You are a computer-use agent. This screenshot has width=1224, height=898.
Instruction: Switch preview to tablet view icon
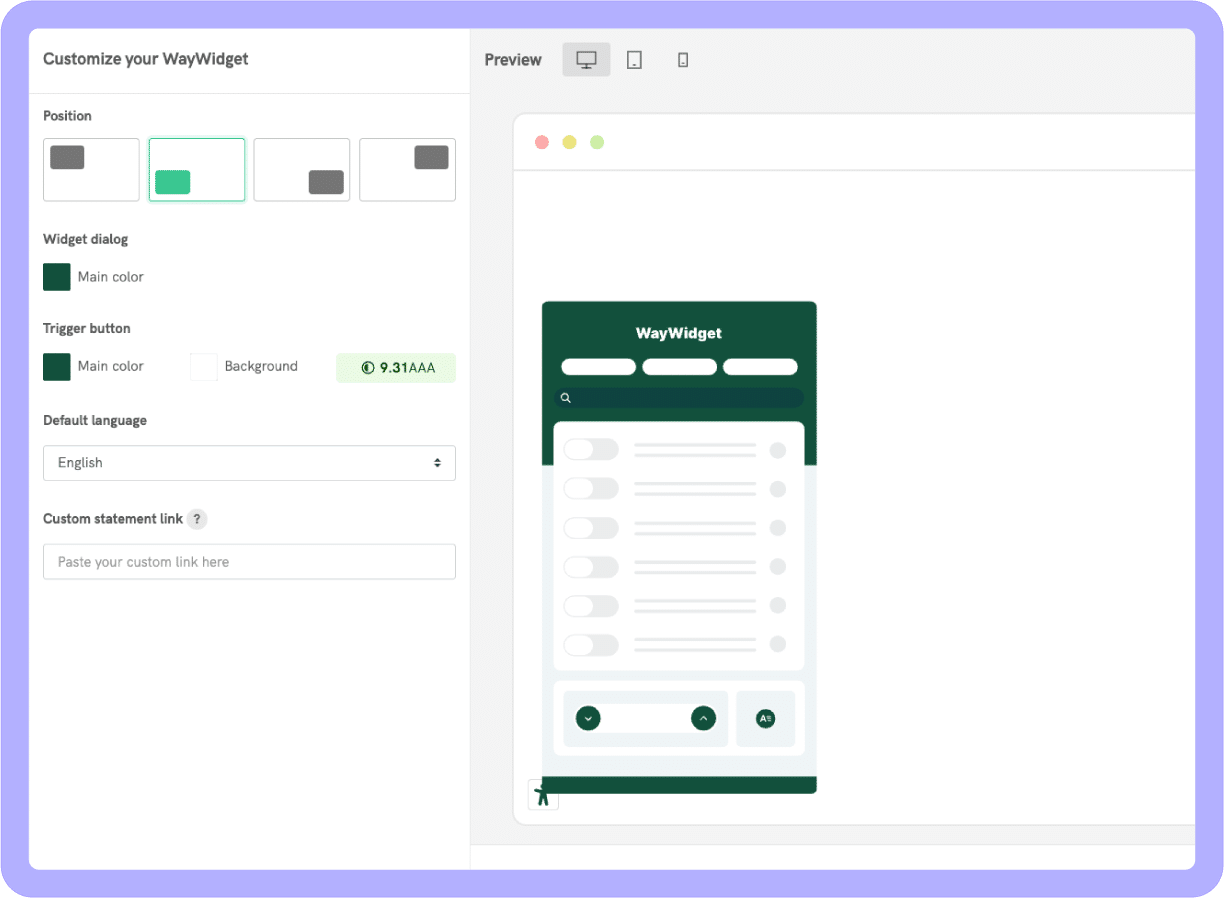tap(634, 60)
